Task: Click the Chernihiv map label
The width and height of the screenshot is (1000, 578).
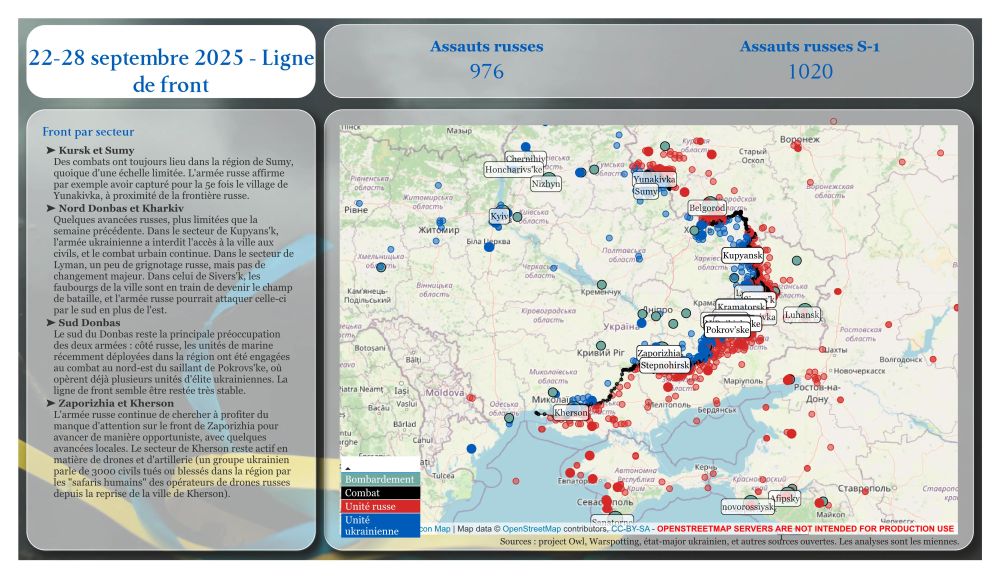Action: click(525, 158)
